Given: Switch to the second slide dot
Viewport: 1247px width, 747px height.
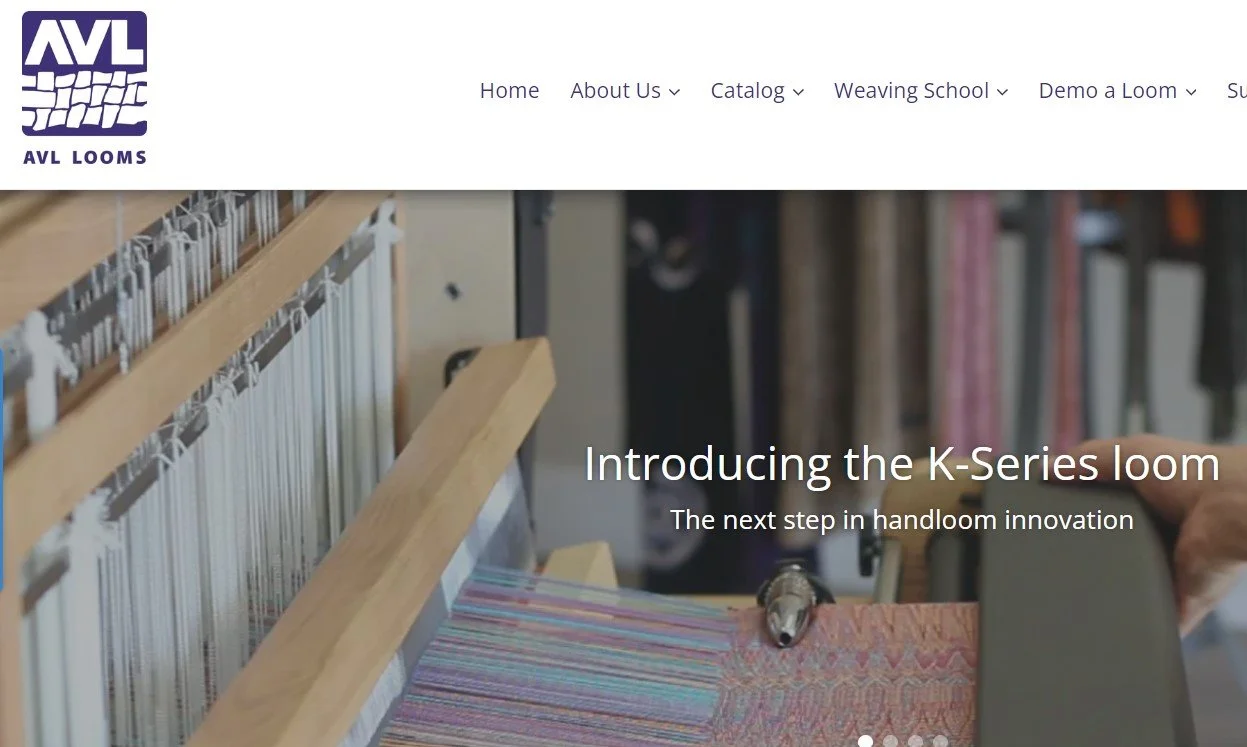Looking at the screenshot, I should pos(890,741).
